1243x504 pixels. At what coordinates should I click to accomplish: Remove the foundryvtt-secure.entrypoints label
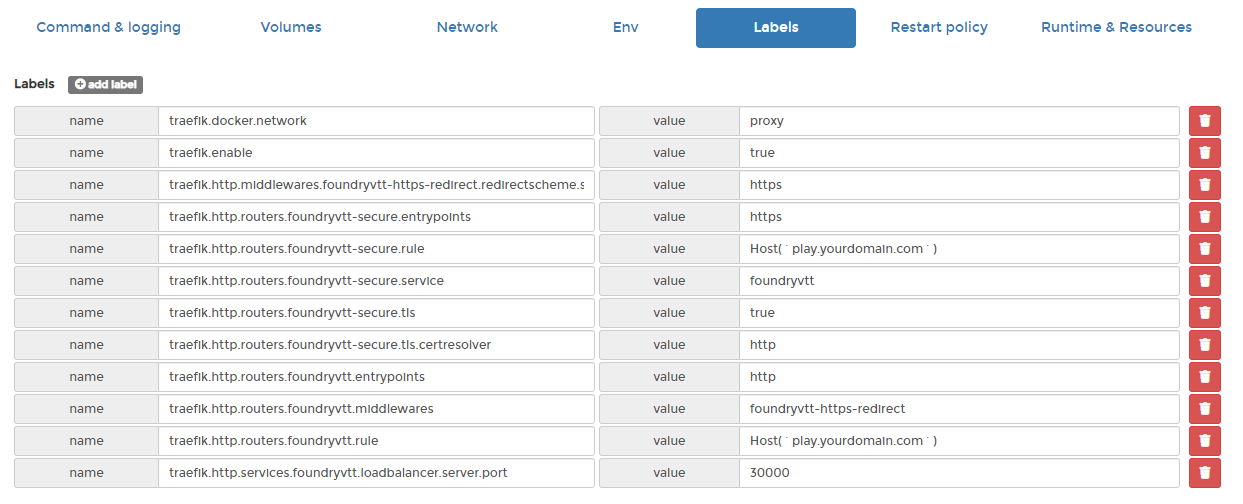pyautogui.click(x=1204, y=217)
